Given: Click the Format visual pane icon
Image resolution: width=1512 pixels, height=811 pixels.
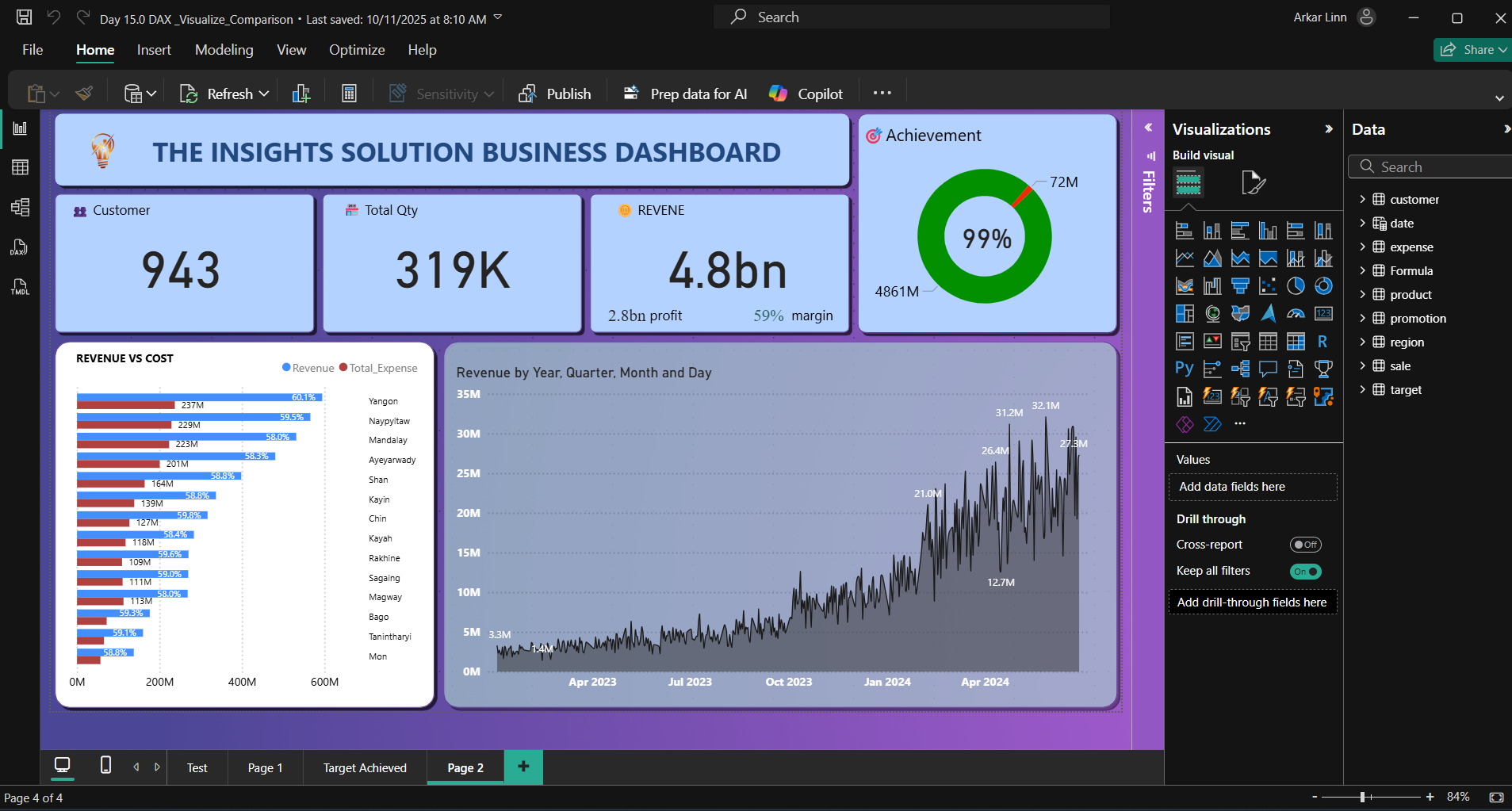Looking at the screenshot, I should pos(1253,183).
